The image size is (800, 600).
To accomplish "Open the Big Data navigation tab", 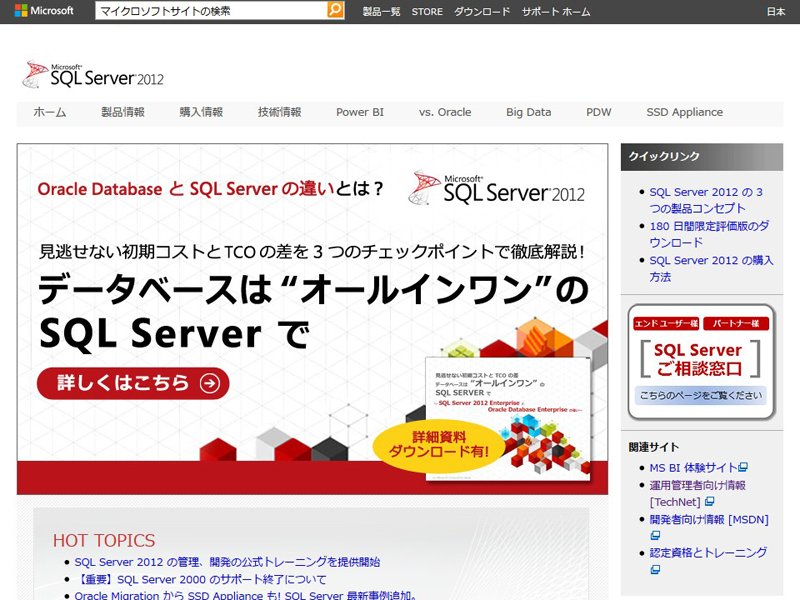I will pyautogui.click(x=529, y=112).
